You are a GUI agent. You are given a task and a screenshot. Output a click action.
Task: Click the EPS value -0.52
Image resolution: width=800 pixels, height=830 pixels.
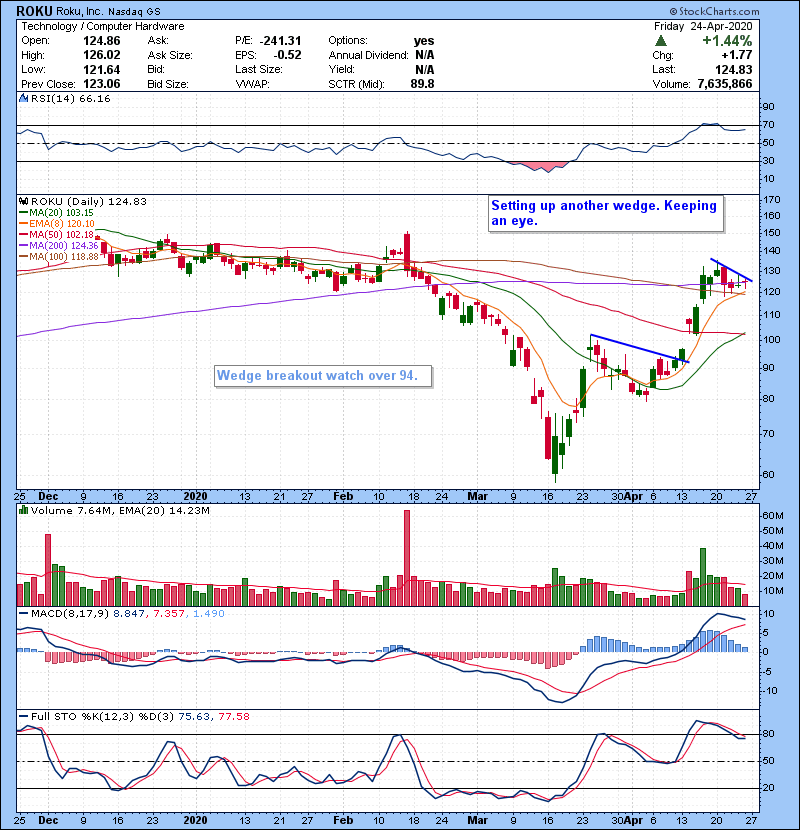pyautogui.click(x=287, y=55)
